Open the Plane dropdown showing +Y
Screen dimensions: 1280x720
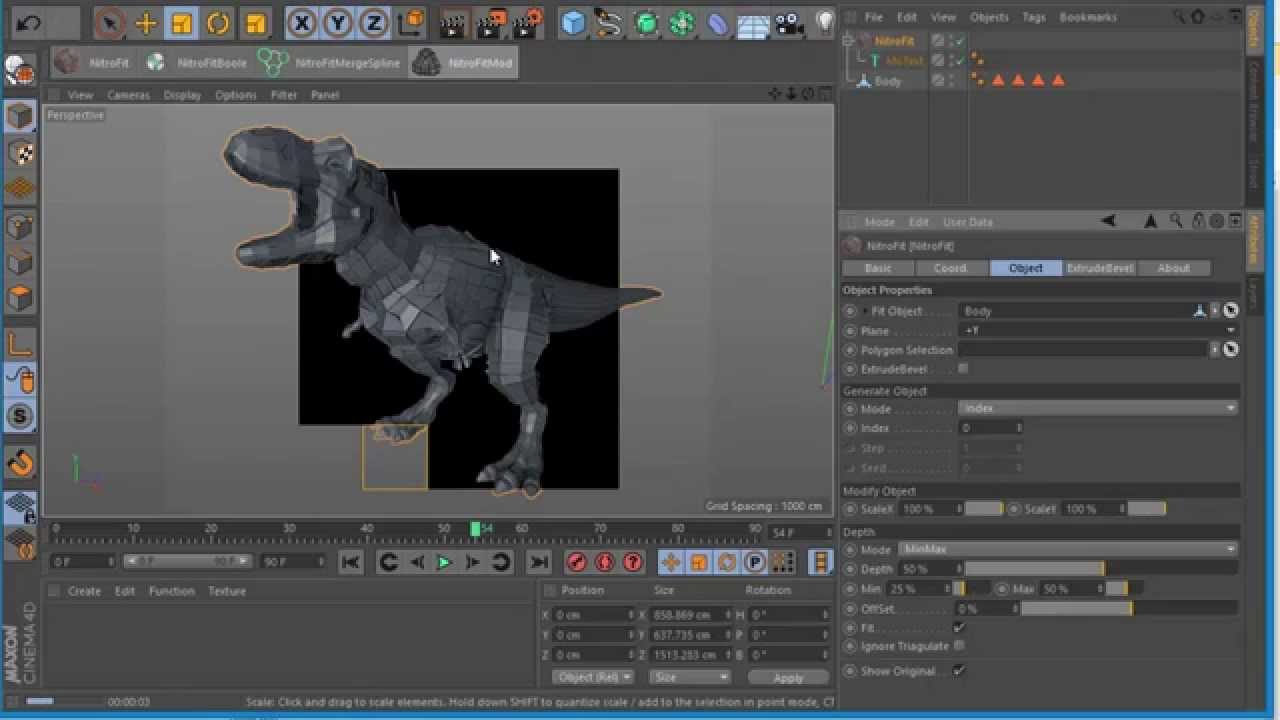click(1098, 330)
